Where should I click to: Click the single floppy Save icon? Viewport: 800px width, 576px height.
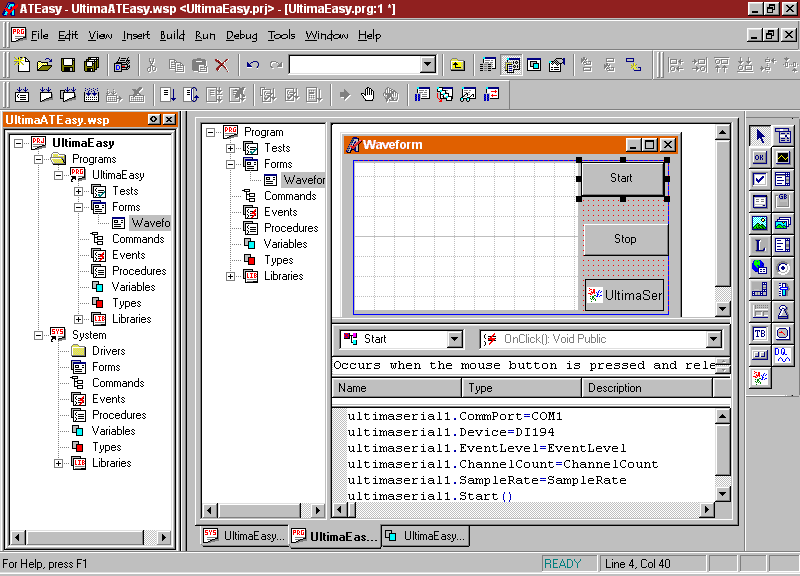68,65
